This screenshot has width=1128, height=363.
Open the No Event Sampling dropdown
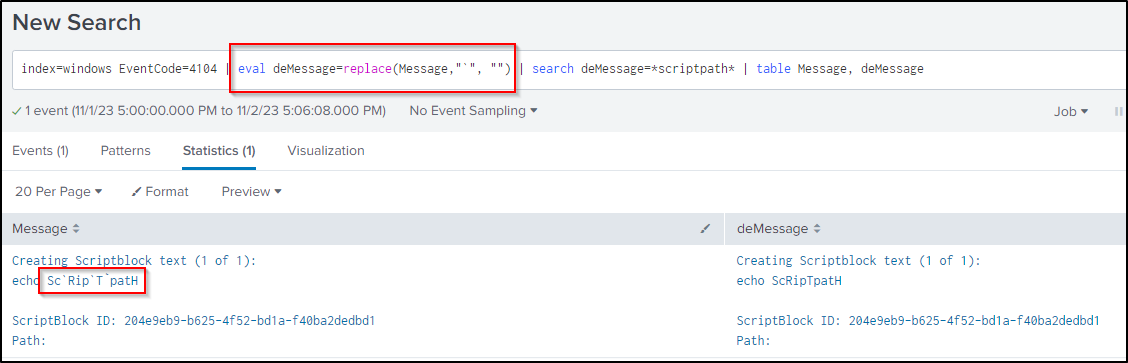pyautogui.click(x=473, y=111)
